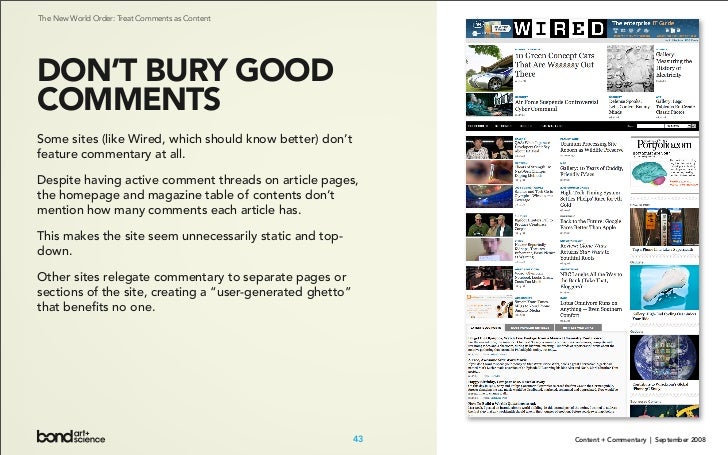728x455 pixels.
Task: Click the slide page number 43
Action: coord(358,439)
